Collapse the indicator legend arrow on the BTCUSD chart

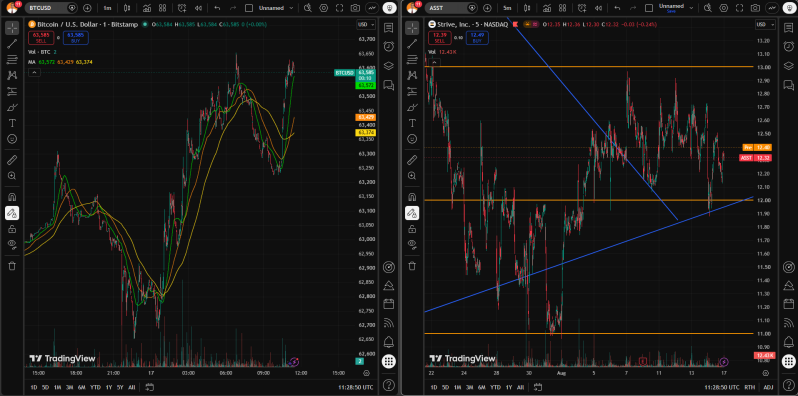(34, 72)
